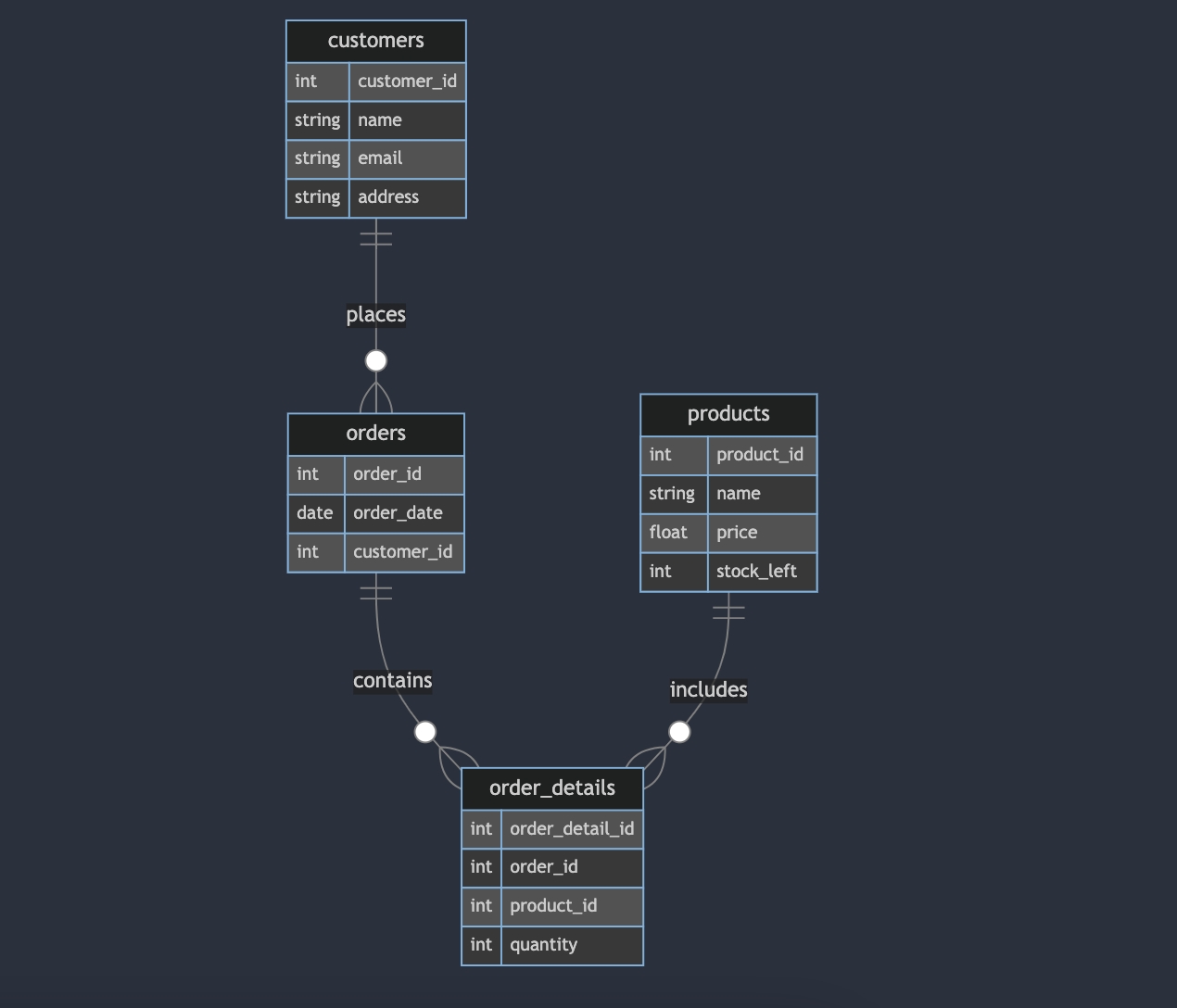This screenshot has width=1177, height=1008.
Task: Click the zero-or-many circle below the places label
Action: coord(375,360)
